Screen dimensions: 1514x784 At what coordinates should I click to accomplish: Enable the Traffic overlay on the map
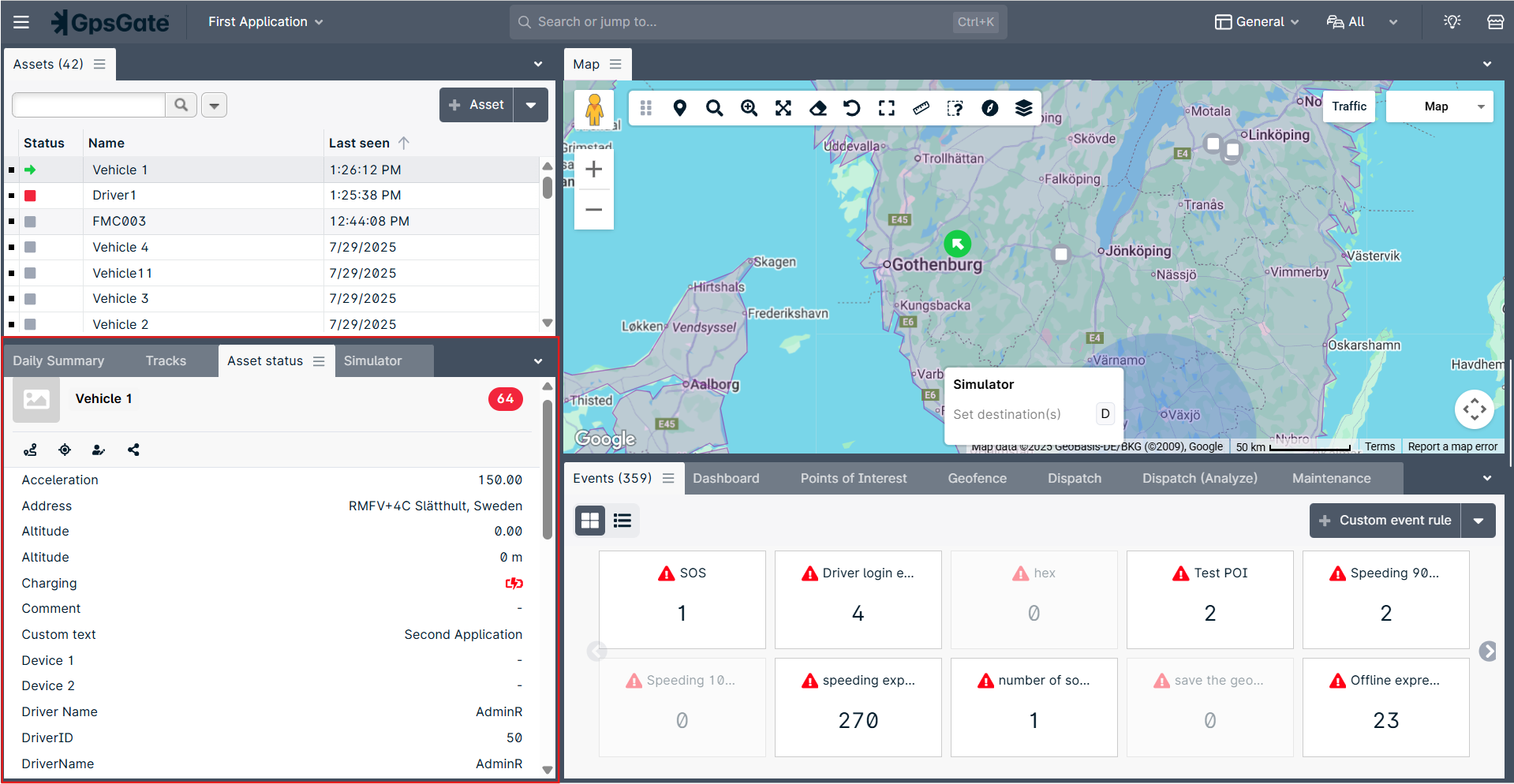(1348, 106)
